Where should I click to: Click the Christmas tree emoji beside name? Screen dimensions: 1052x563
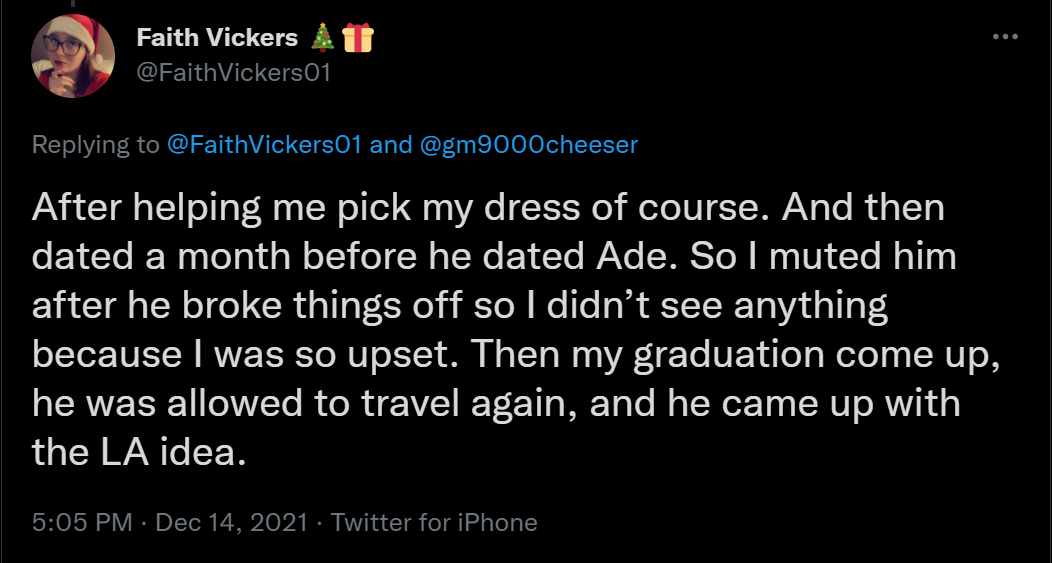[x=323, y=38]
